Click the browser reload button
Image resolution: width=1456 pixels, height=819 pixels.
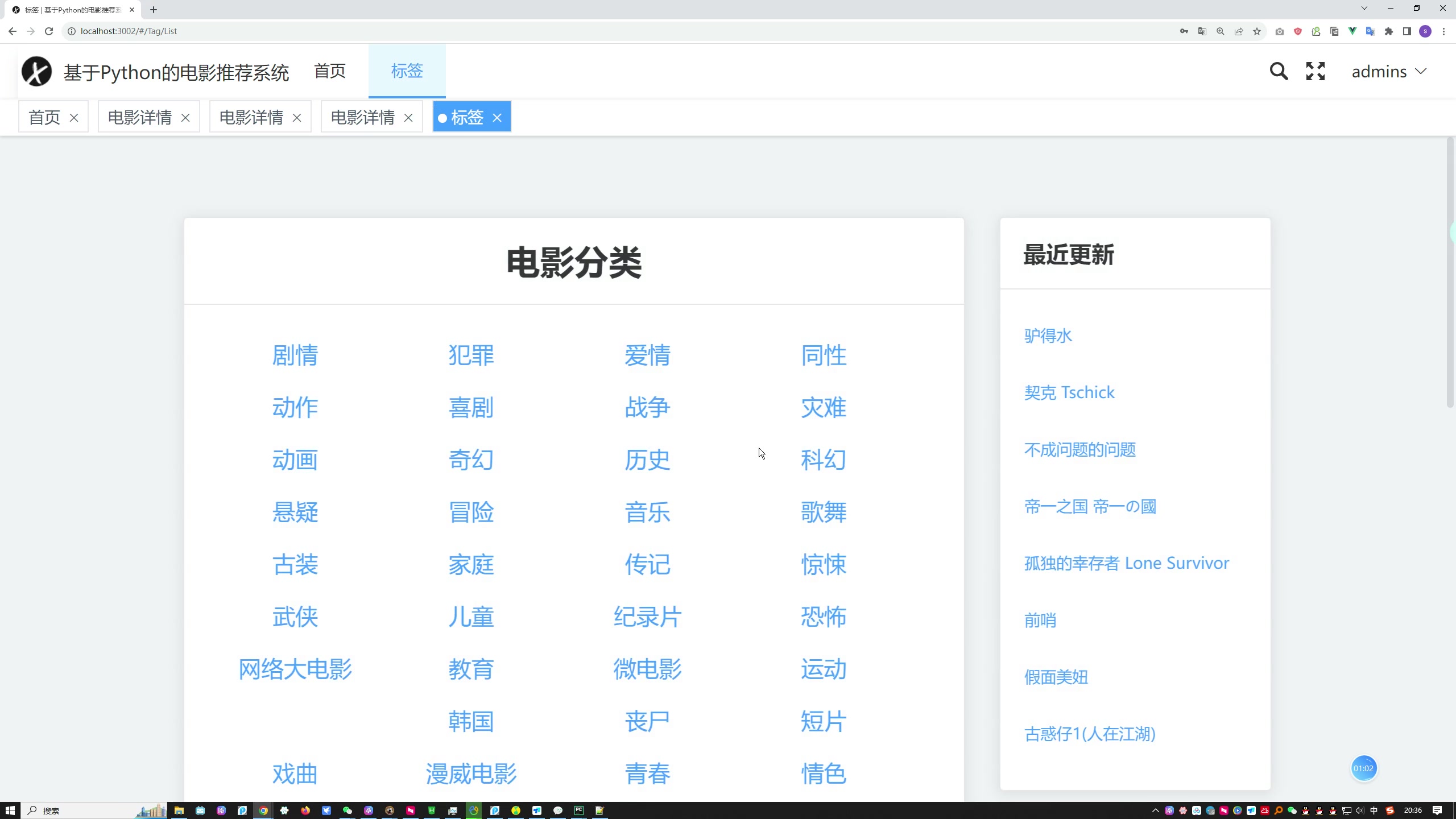click(49, 31)
